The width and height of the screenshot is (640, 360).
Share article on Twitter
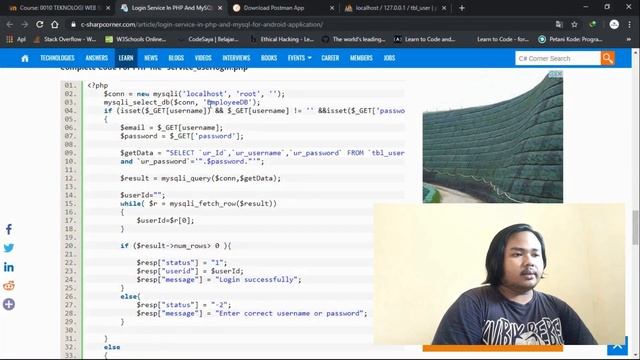click(x=9, y=248)
